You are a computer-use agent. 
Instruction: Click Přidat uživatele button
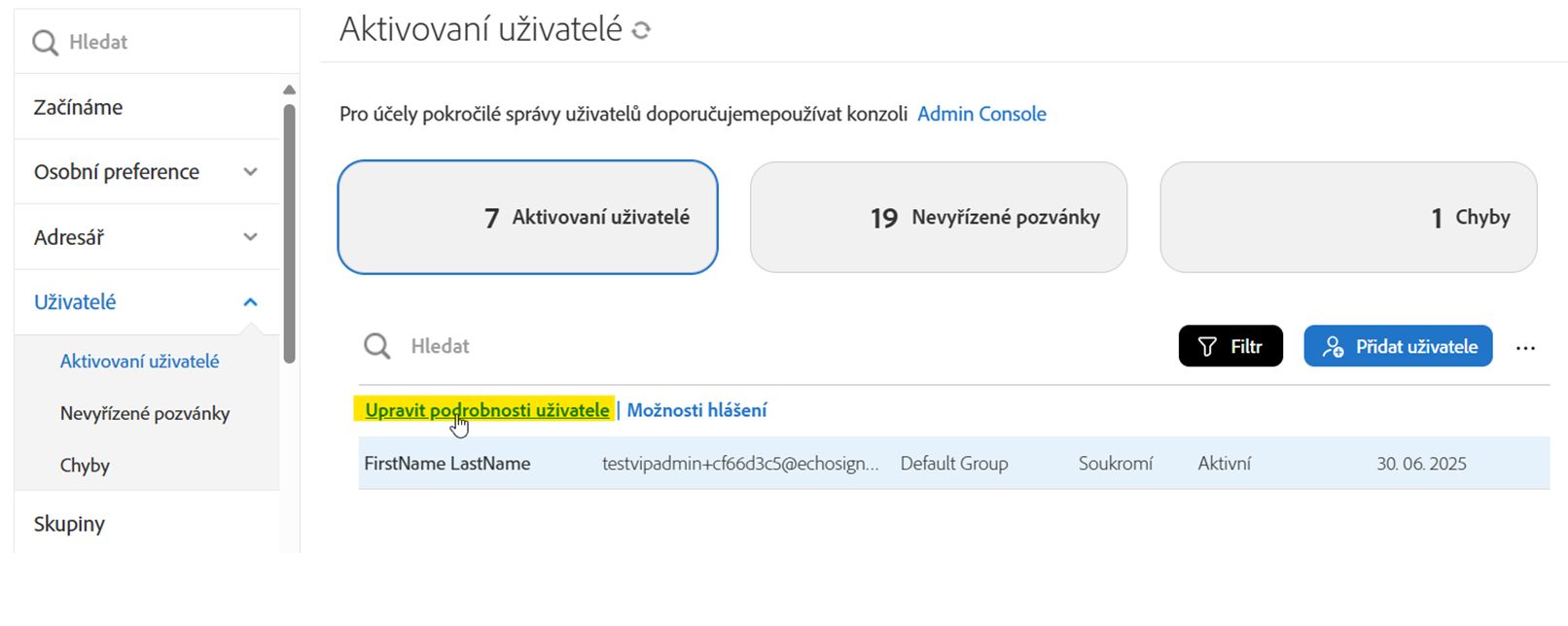tap(1397, 346)
